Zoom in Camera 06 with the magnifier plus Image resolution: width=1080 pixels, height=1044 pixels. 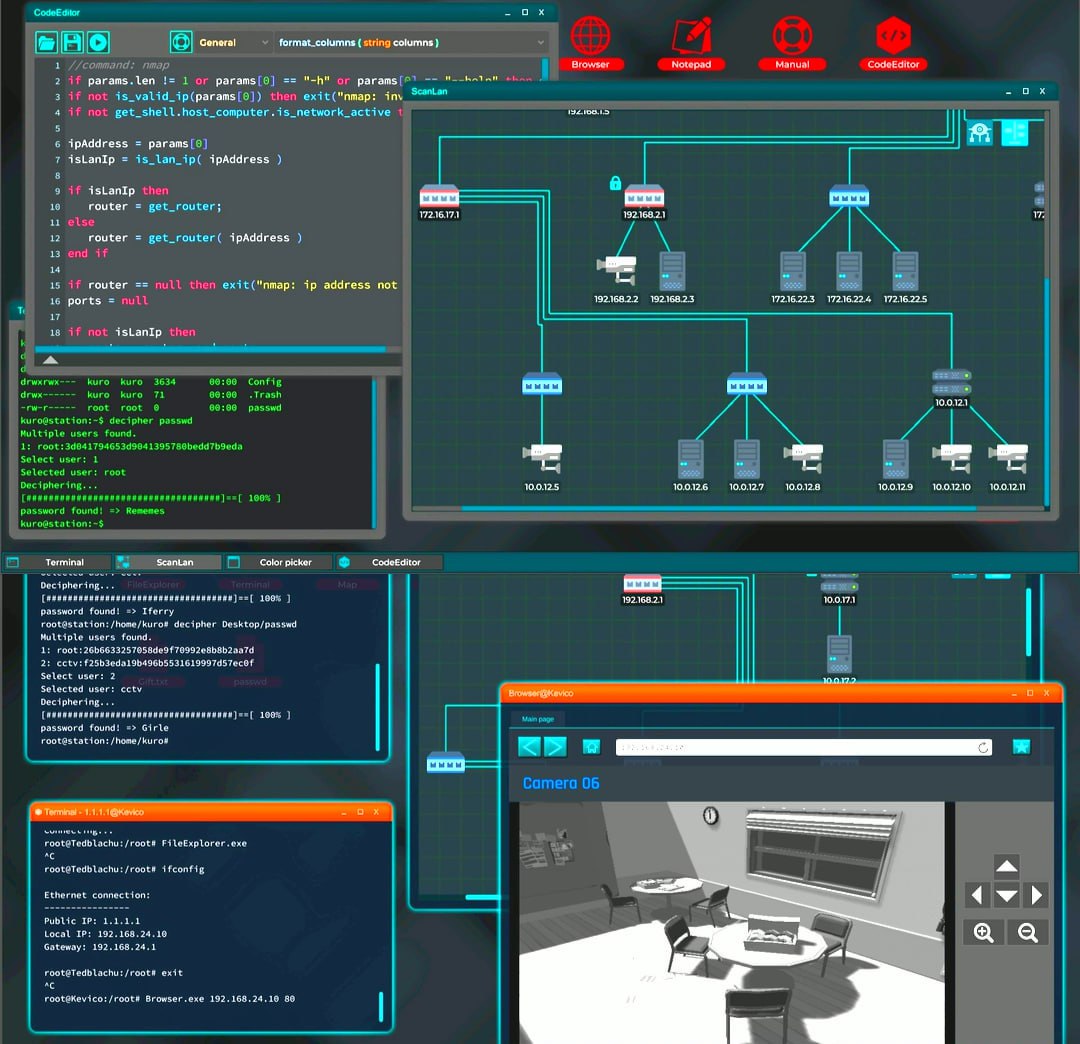(x=984, y=932)
